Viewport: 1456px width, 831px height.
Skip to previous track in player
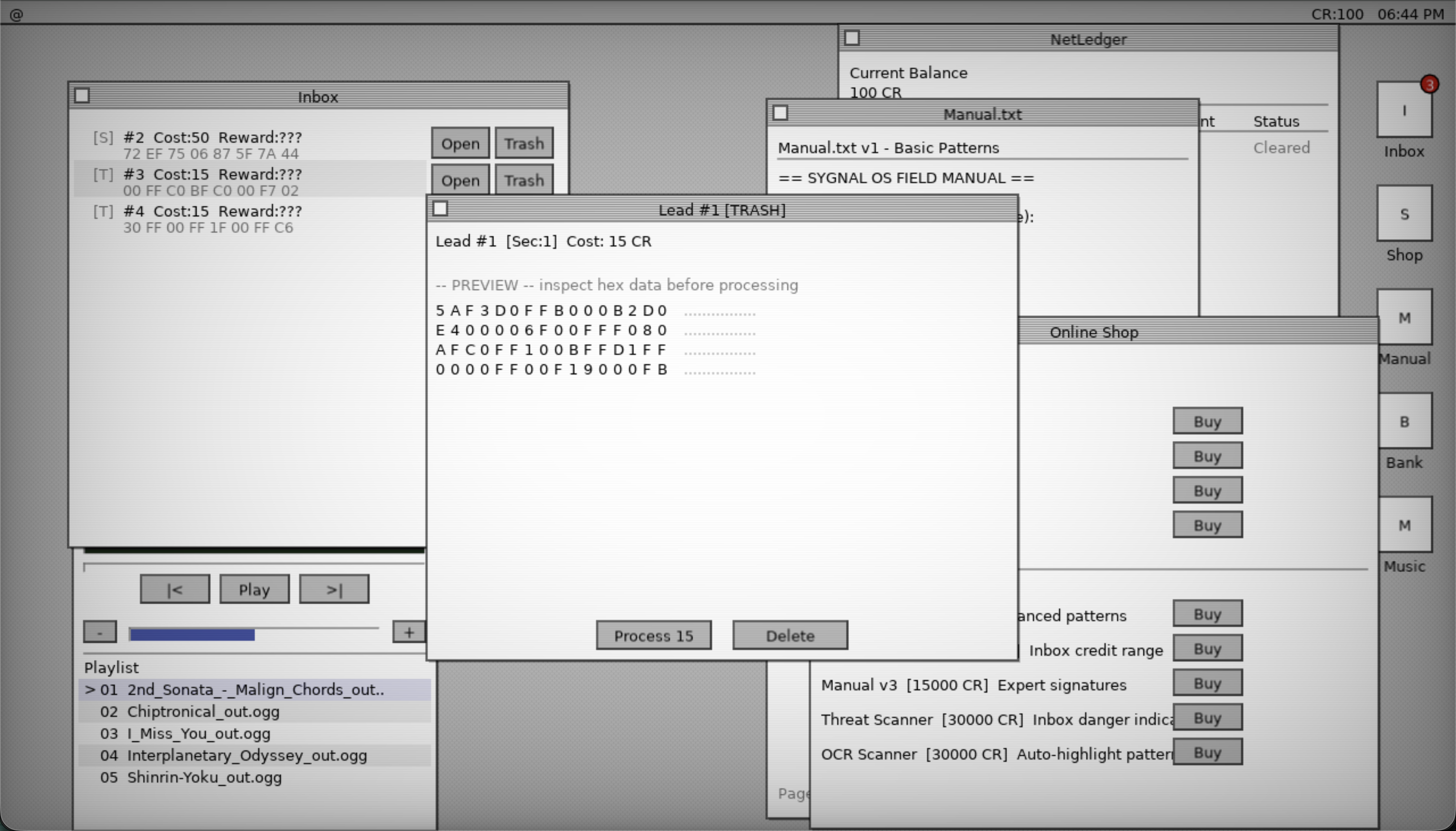(x=175, y=589)
